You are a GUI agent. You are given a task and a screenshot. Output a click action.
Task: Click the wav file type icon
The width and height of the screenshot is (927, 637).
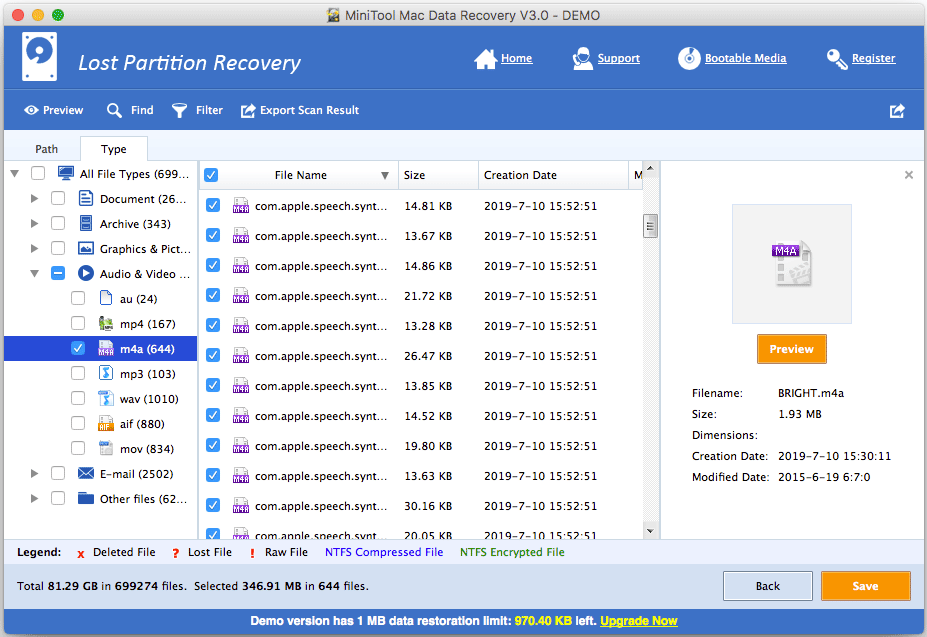(x=106, y=398)
